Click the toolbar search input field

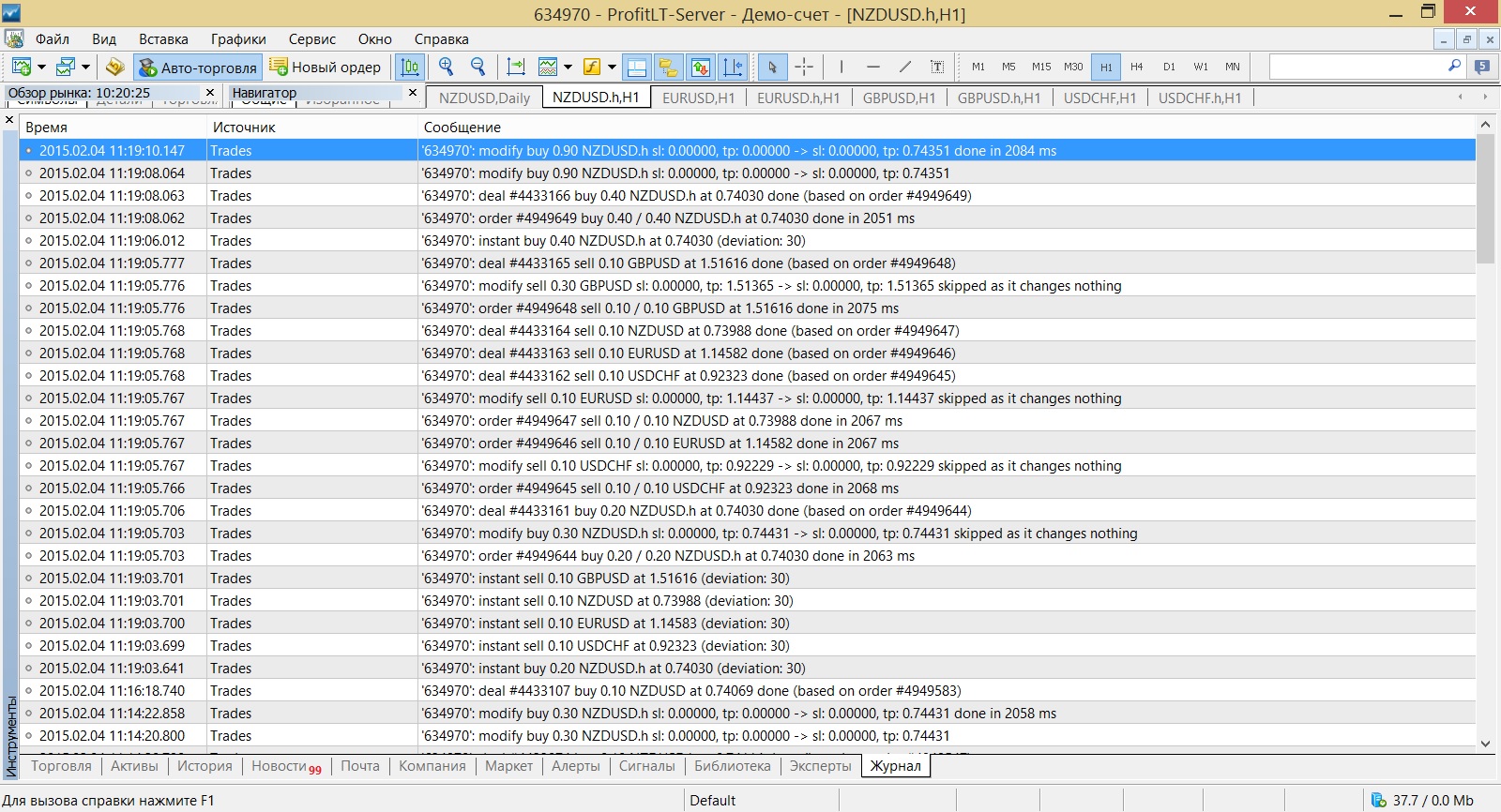1357,67
